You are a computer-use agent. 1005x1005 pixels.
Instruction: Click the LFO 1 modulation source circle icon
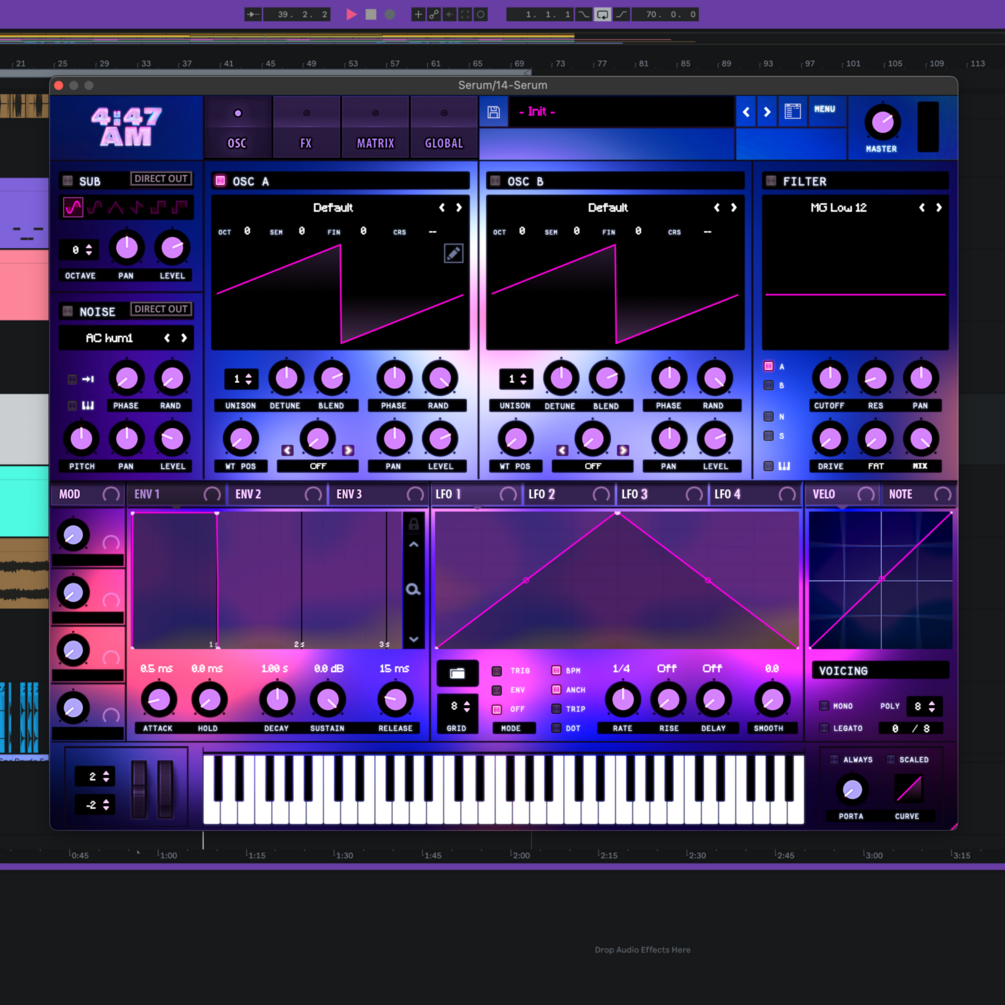tap(508, 494)
